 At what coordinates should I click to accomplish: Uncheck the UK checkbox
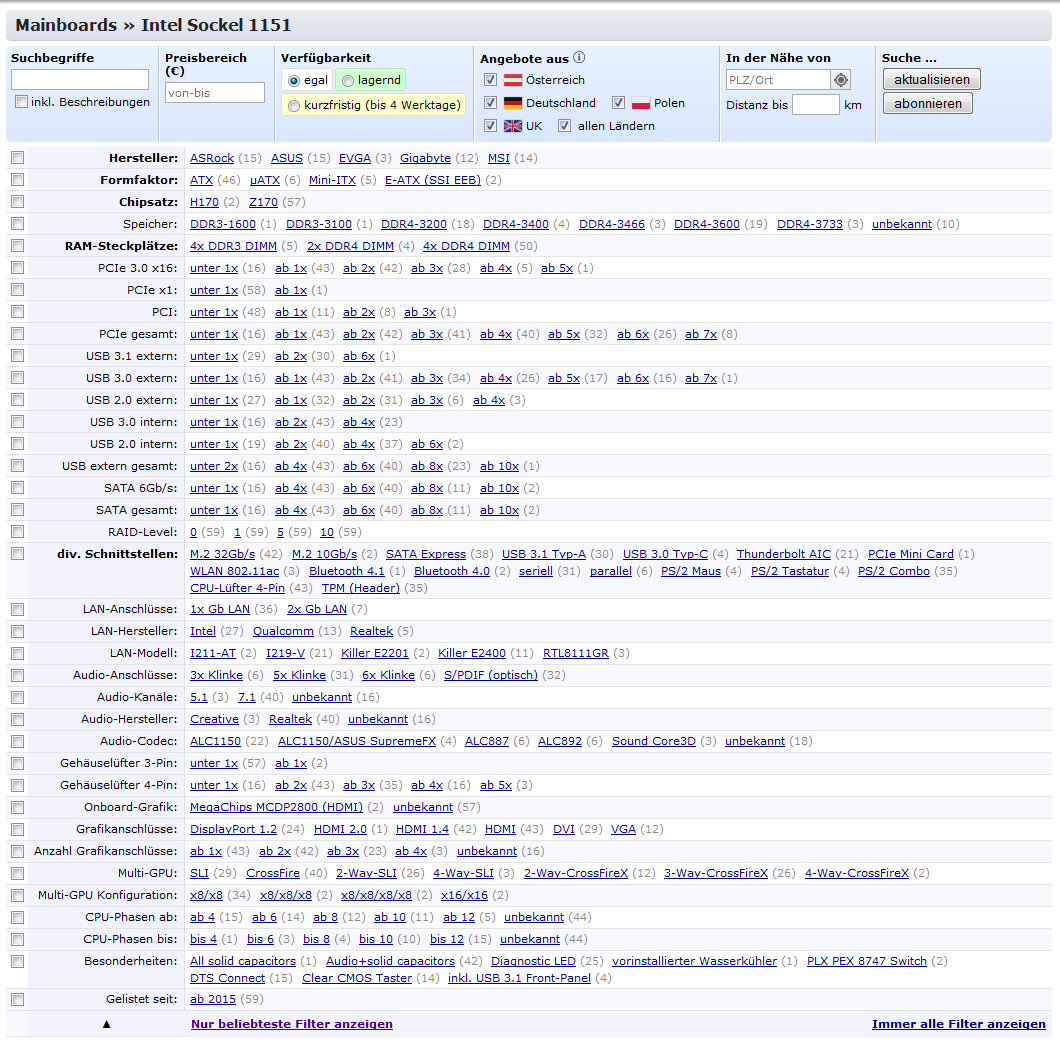click(x=491, y=126)
